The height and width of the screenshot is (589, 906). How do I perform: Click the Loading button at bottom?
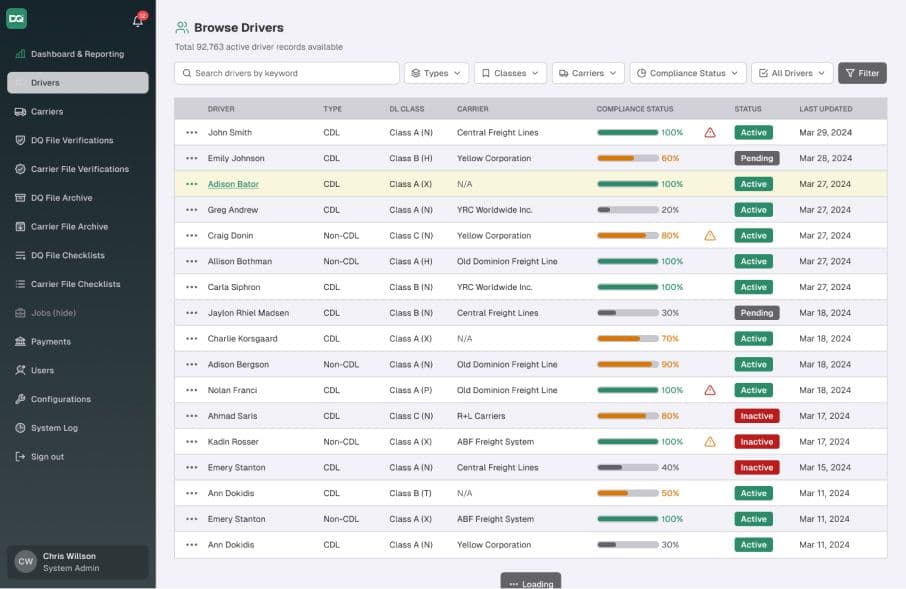click(530, 581)
